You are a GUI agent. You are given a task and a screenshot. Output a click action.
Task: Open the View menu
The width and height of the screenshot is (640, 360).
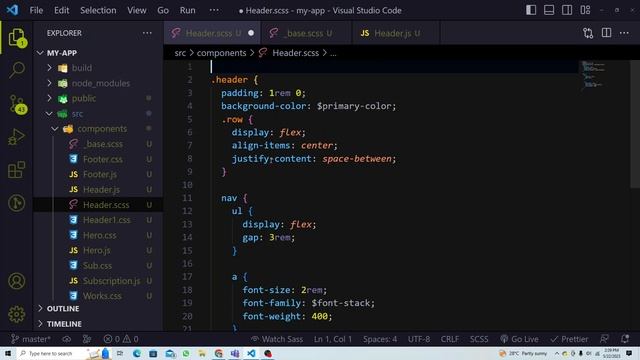pyautogui.click(x=137, y=10)
